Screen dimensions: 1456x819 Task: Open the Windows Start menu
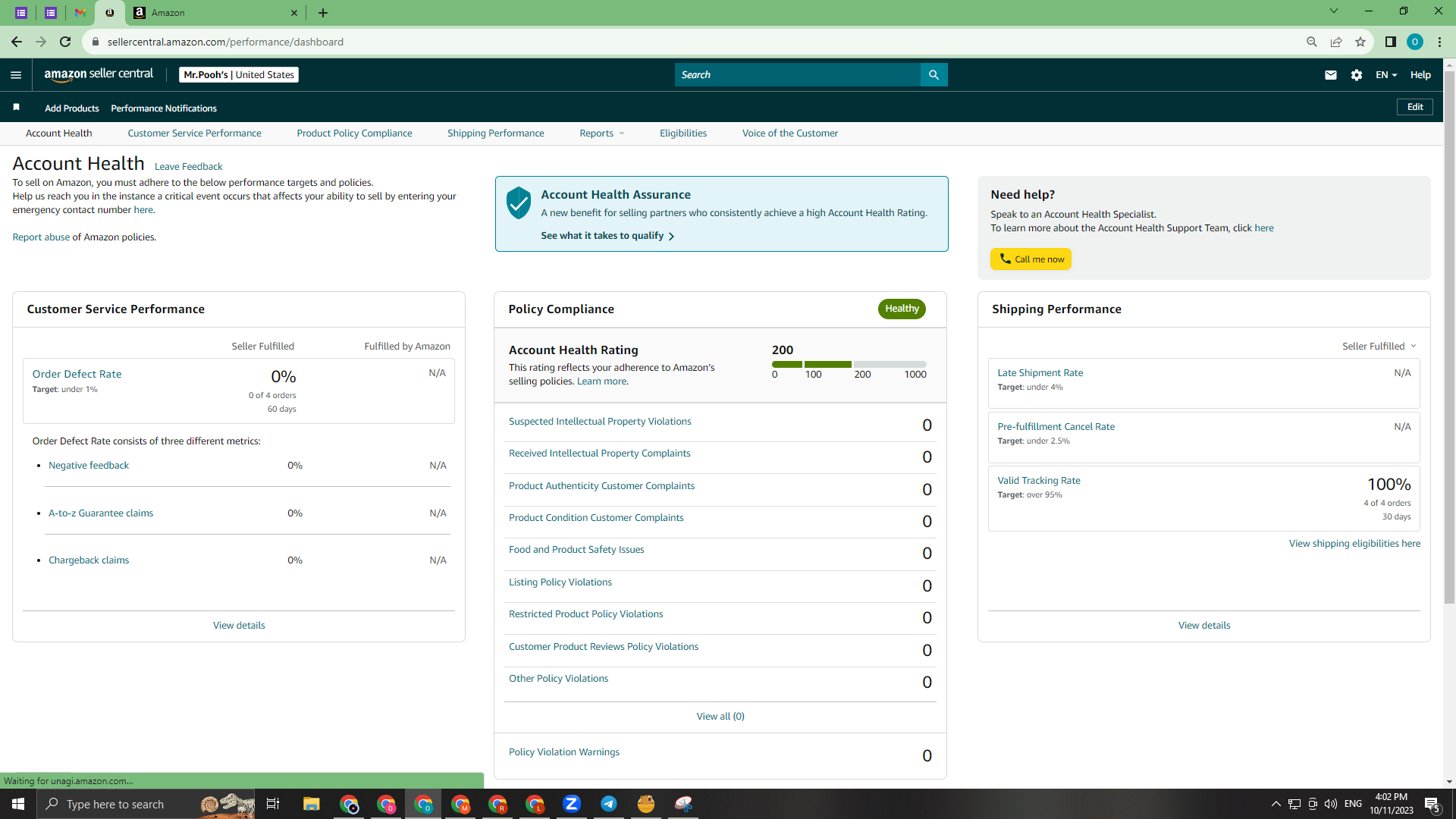click(18, 804)
